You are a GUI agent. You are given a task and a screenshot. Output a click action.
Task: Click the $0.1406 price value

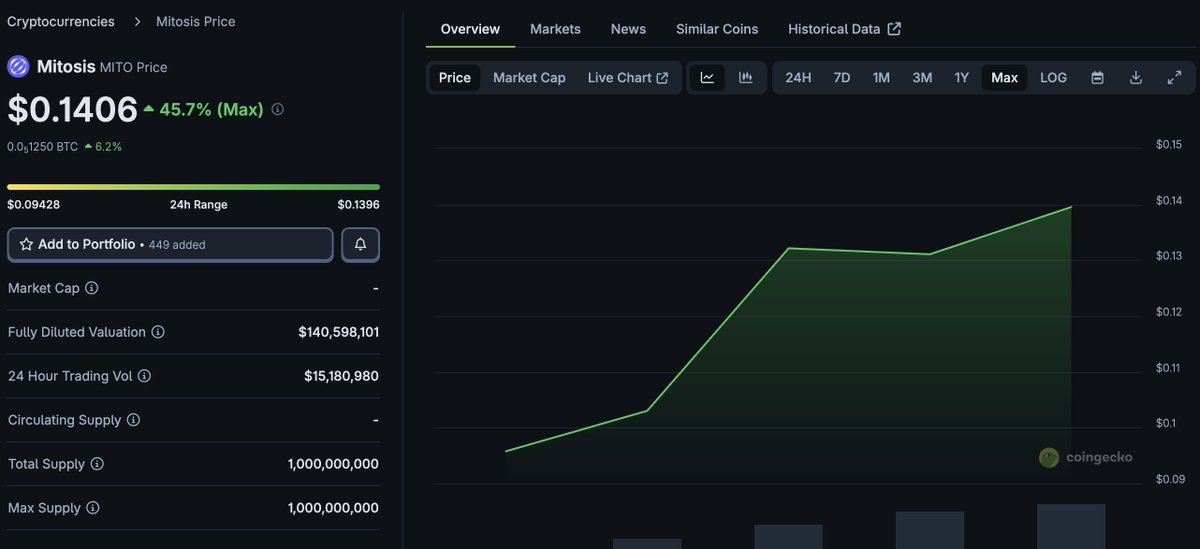tap(72, 108)
